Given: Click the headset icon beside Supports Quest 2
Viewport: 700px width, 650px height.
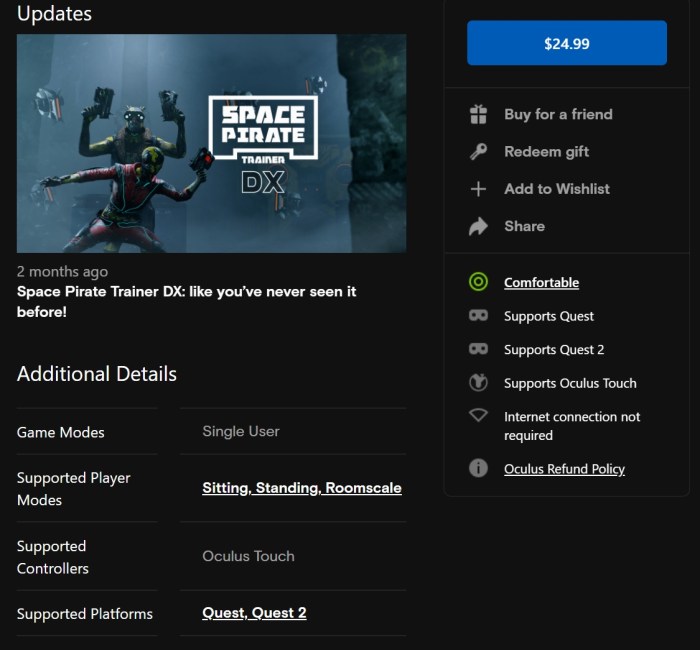Looking at the screenshot, I should pyautogui.click(x=478, y=349).
